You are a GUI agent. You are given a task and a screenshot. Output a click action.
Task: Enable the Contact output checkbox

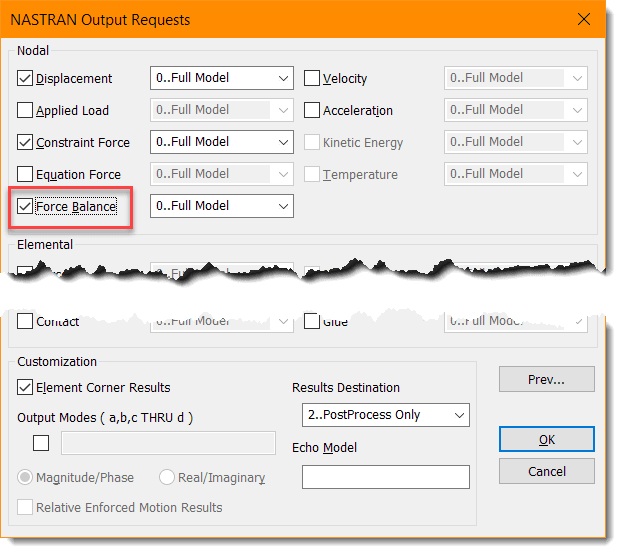coord(25,321)
